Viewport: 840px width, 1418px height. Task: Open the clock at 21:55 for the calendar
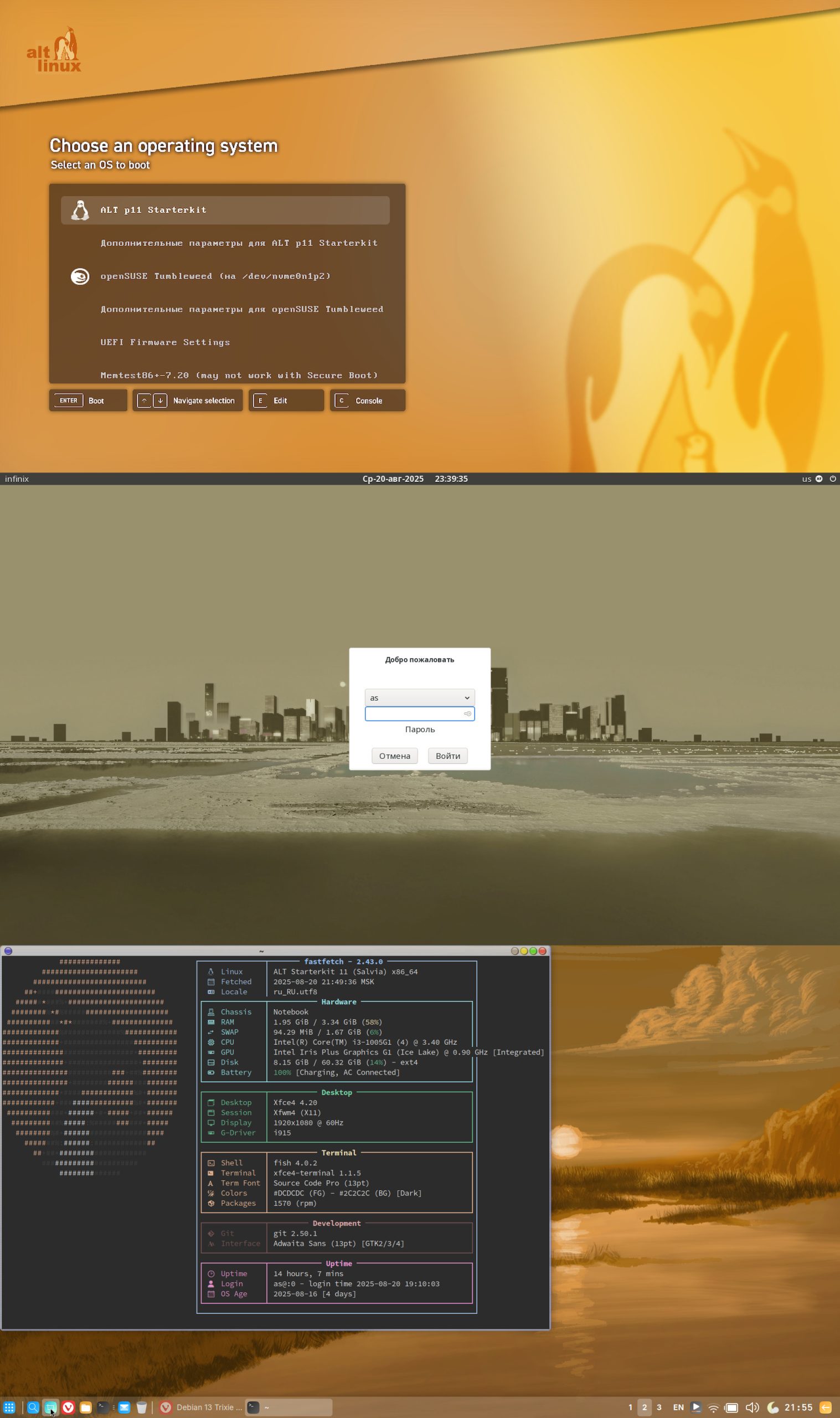(x=798, y=1407)
